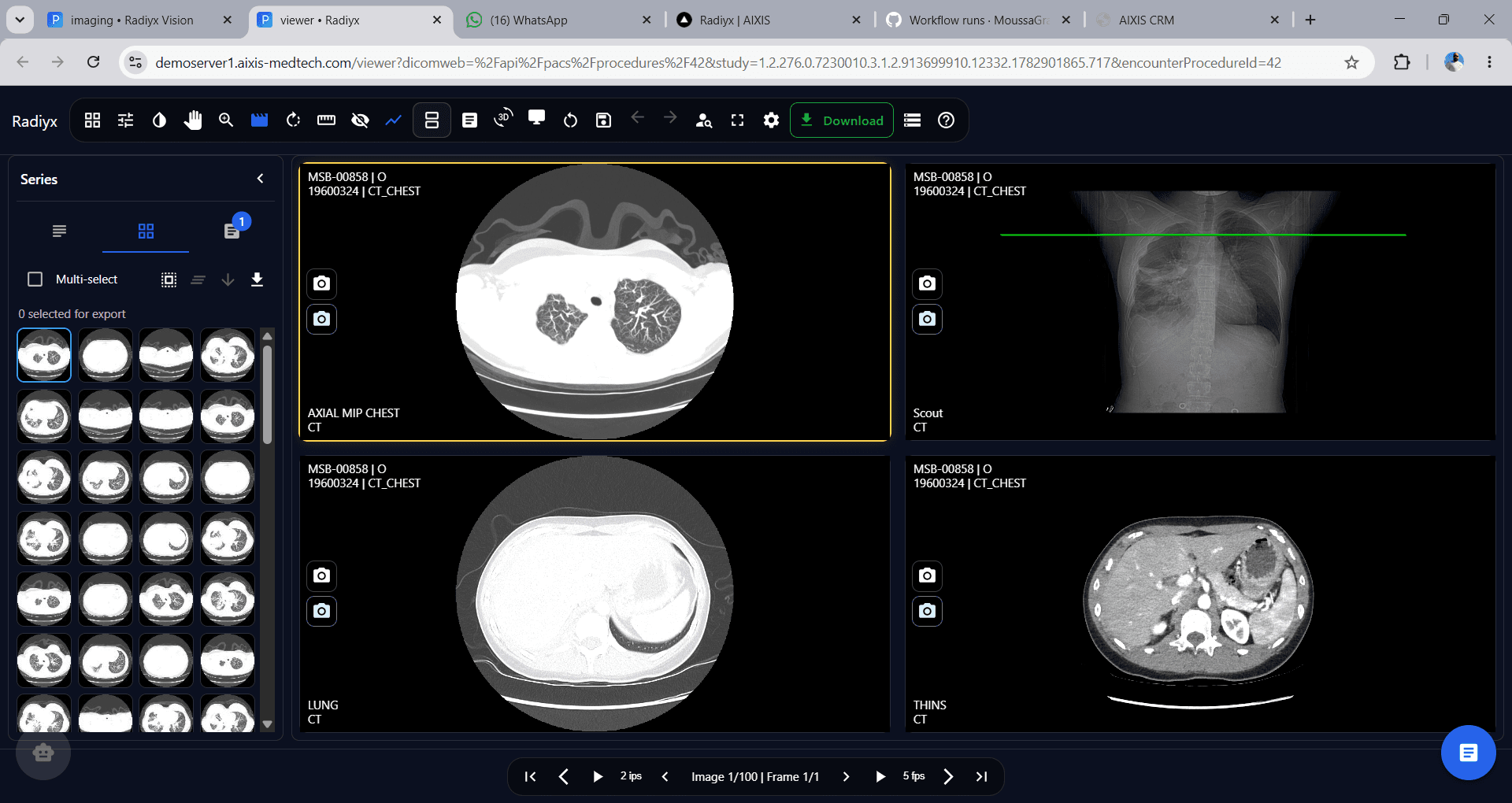Select the ruler measurement tool
Image resolution: width=1512 pixels, height=803 pixels.
pyautogui.click(x=326, y=120)
